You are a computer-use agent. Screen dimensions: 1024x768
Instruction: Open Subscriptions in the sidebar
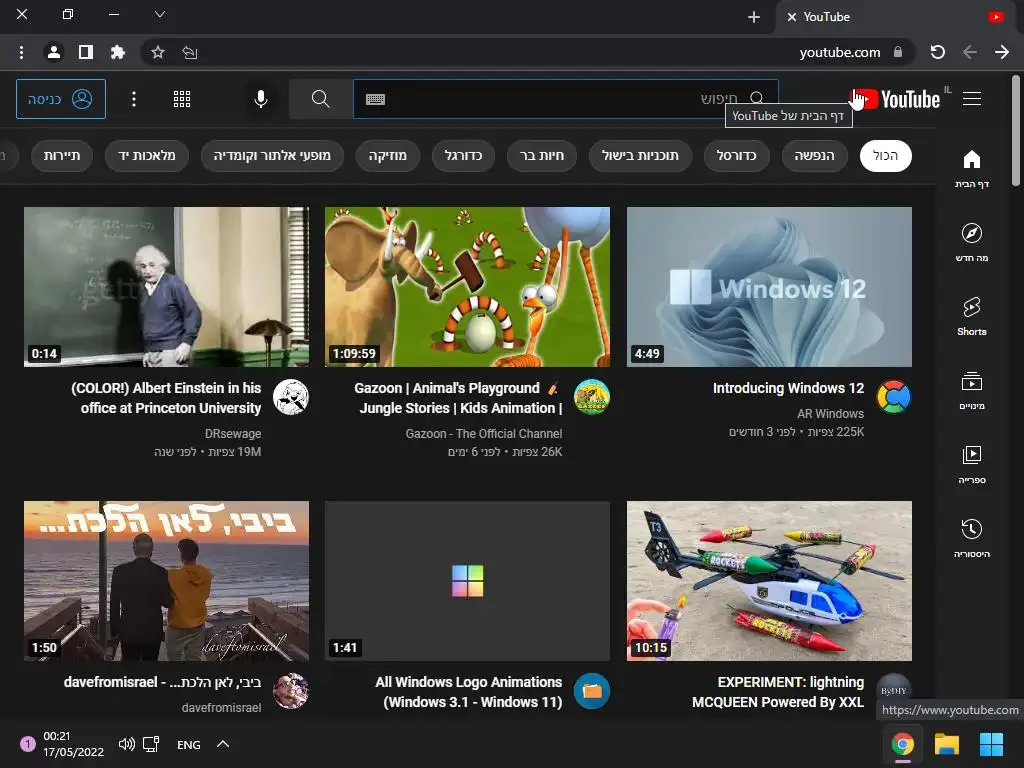972,391
